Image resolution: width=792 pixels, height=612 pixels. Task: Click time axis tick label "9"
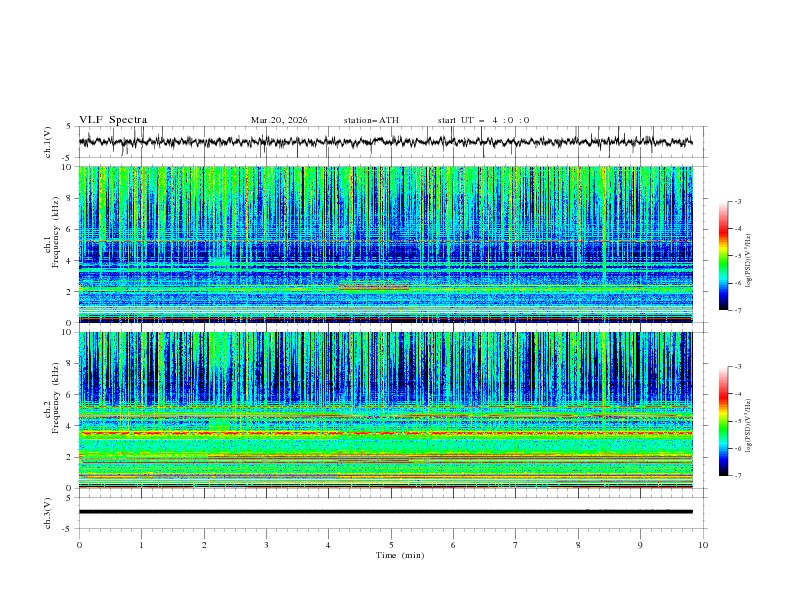[640, 545]
